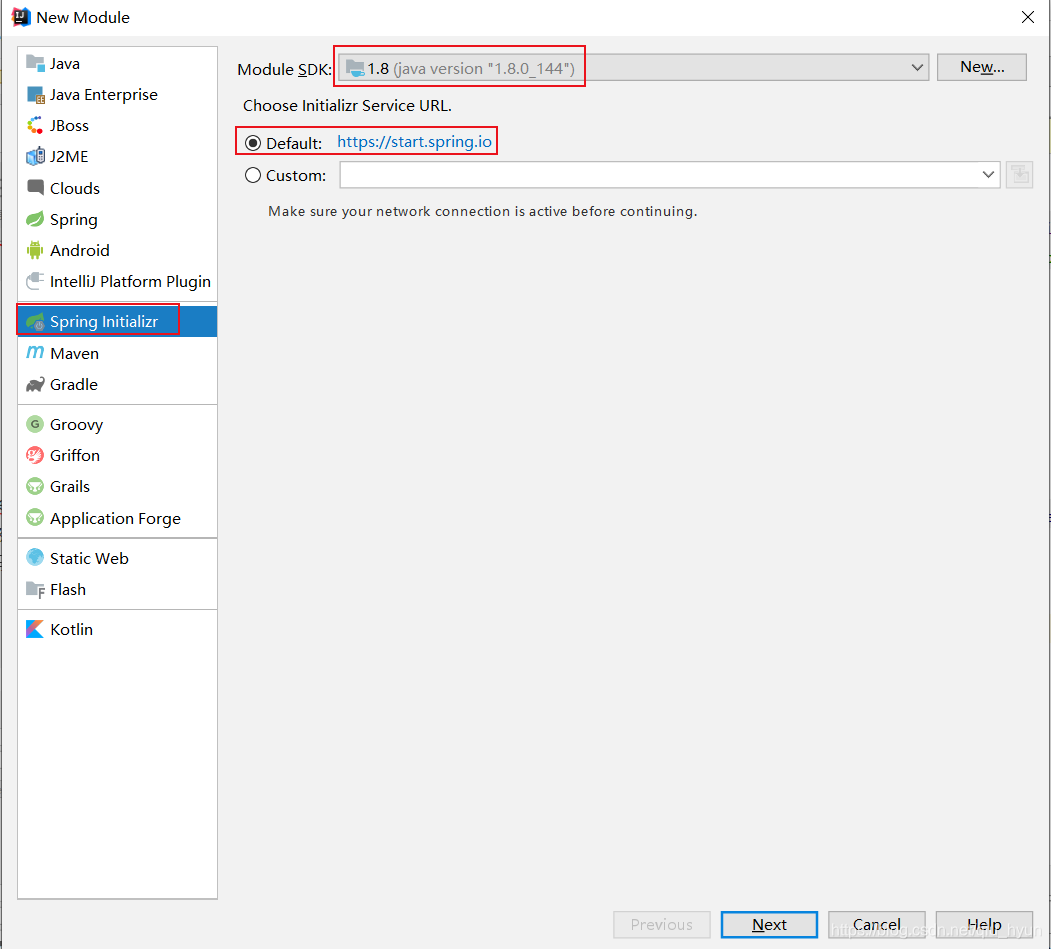The height and width of the screenshot is (949, 1051).
Task: Select the Java module type
Action: [117, 63]
